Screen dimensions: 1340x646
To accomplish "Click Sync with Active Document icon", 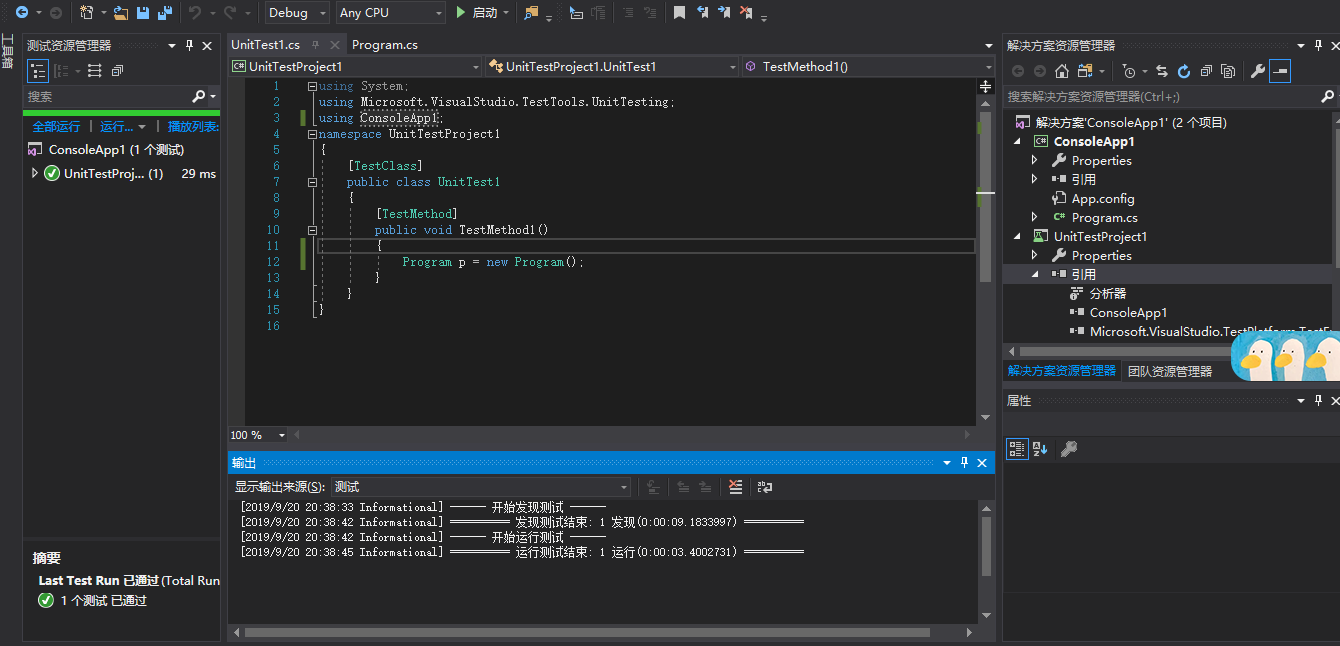I will click(1162, 71).
